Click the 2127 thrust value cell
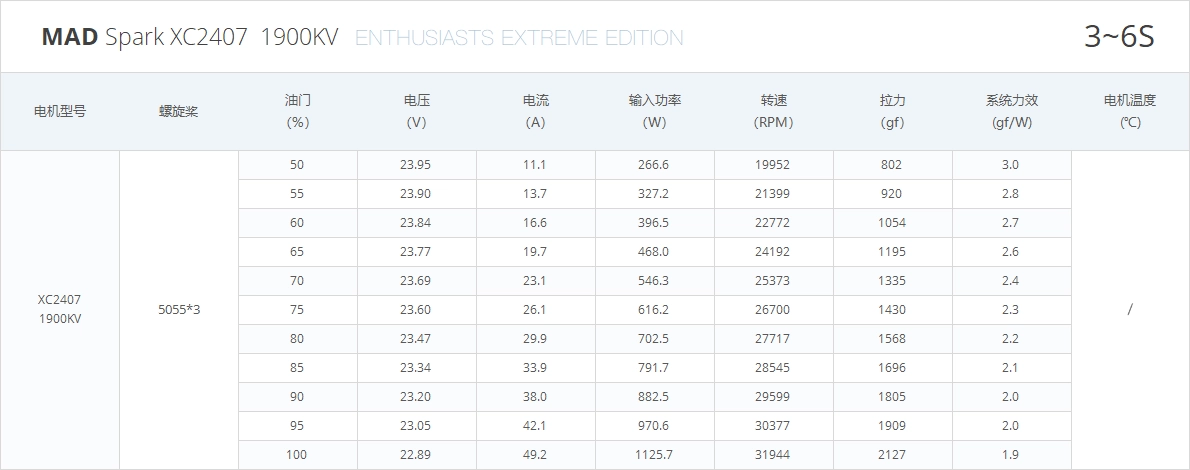 coord(892,455)
